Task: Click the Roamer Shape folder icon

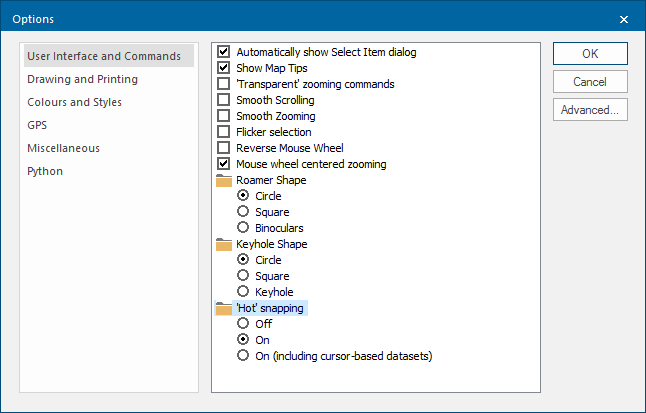Action: [x=224, y=180]
